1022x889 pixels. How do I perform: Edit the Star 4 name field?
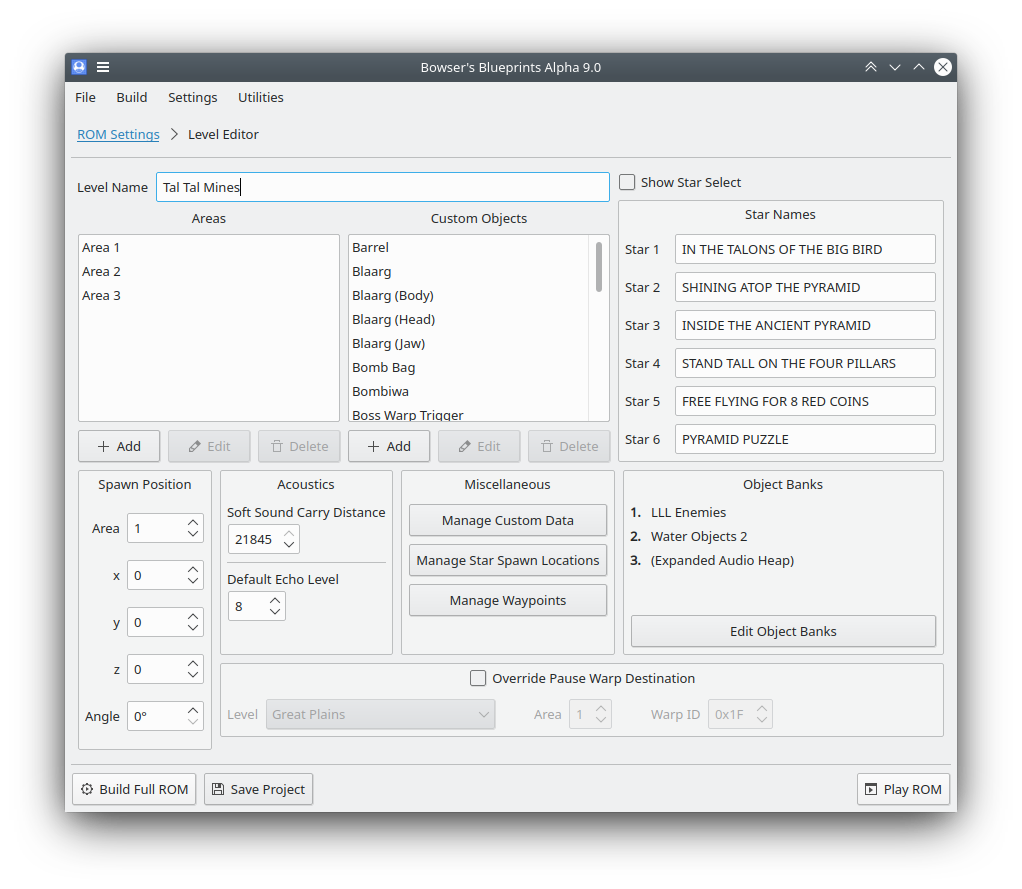(x=805, y=364)
